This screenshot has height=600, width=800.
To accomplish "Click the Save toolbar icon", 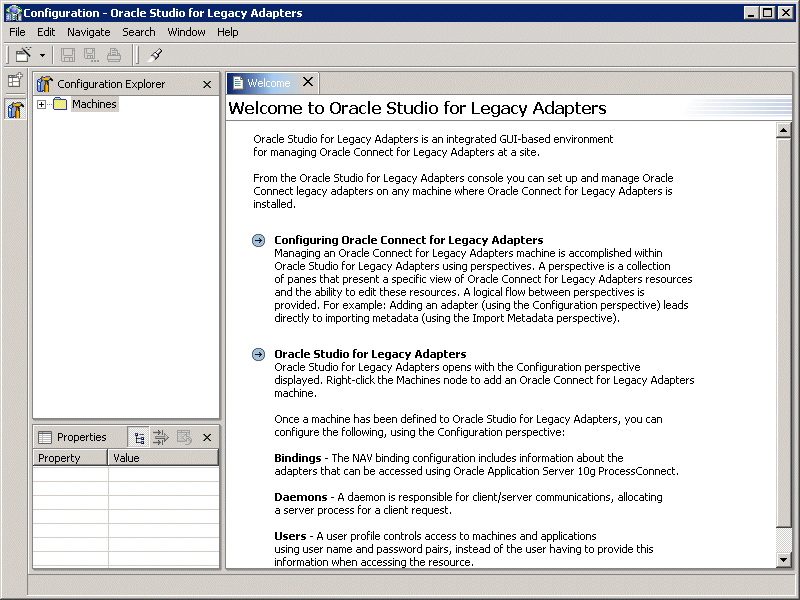I will click(x=67, y=55).
